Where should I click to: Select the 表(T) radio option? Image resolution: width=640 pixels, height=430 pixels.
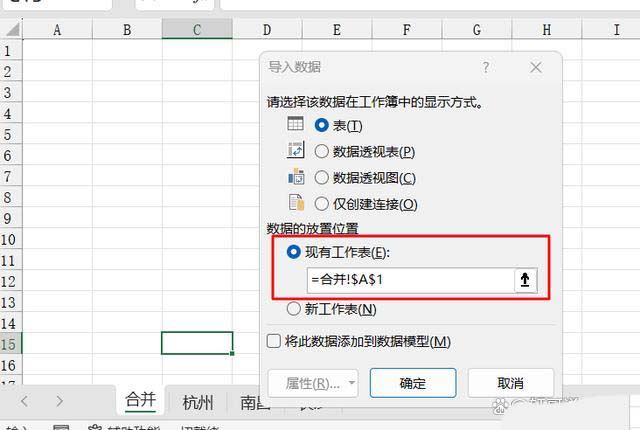pos(322,125)
